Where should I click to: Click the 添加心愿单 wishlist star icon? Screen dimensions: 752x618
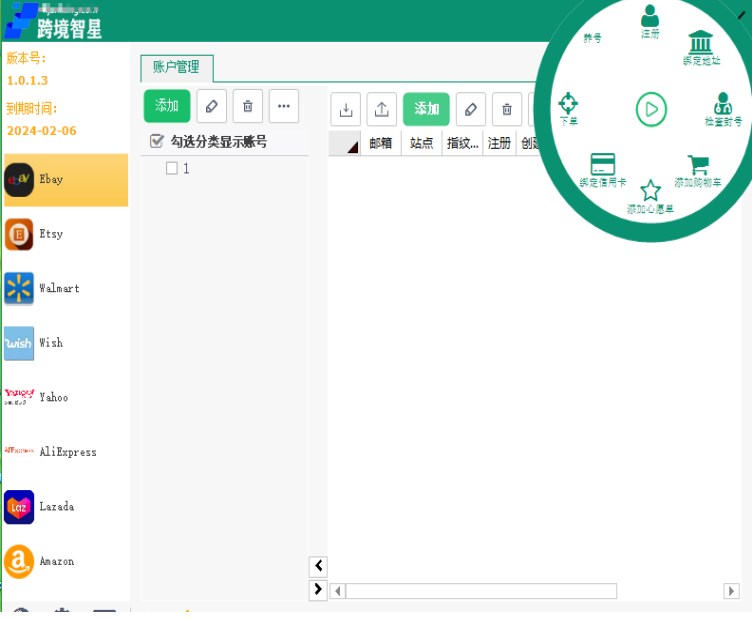(x=650, y=197)
